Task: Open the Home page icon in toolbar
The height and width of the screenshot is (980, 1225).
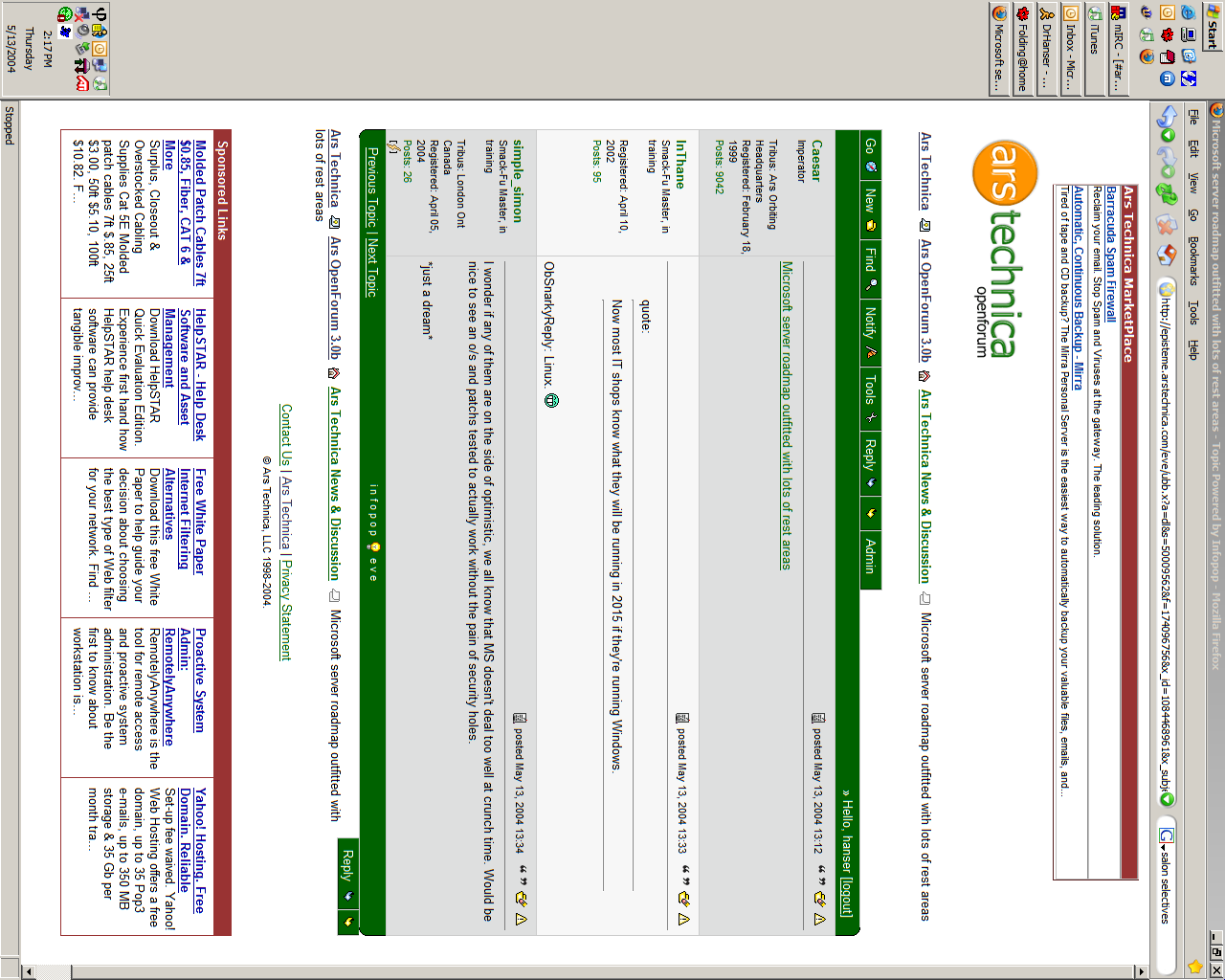Action: point(1167,255)
